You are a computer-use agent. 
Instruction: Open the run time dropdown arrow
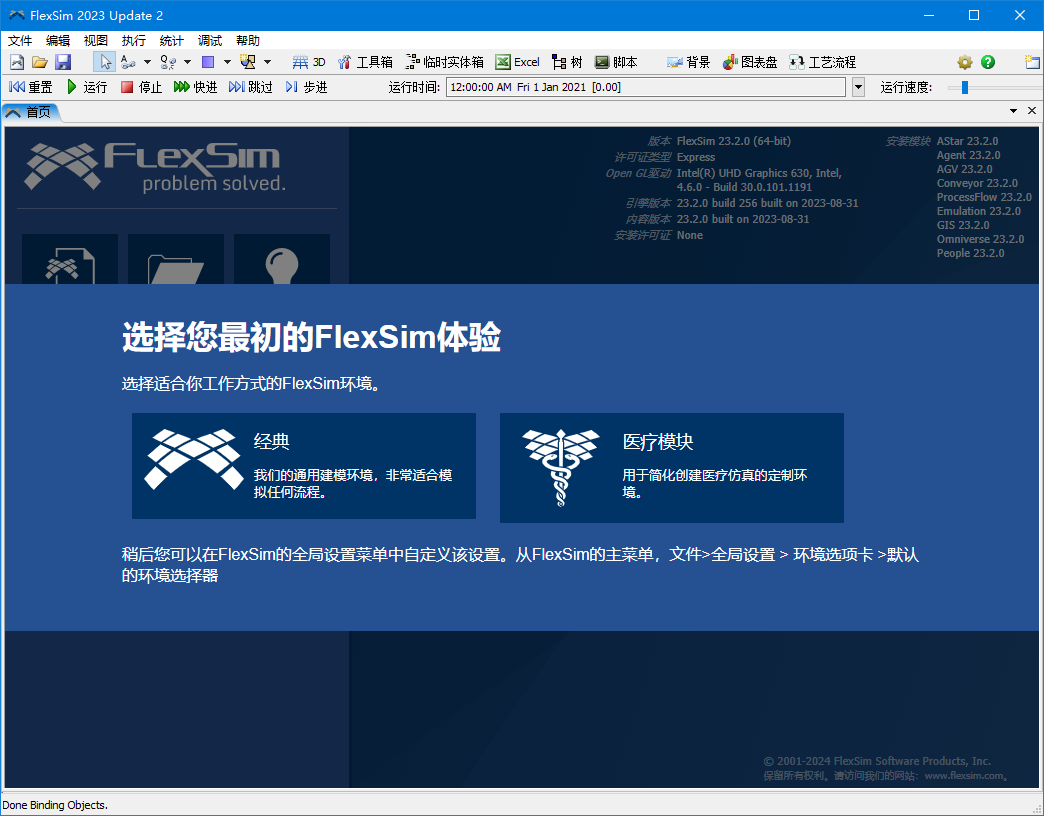click(858, 87)
